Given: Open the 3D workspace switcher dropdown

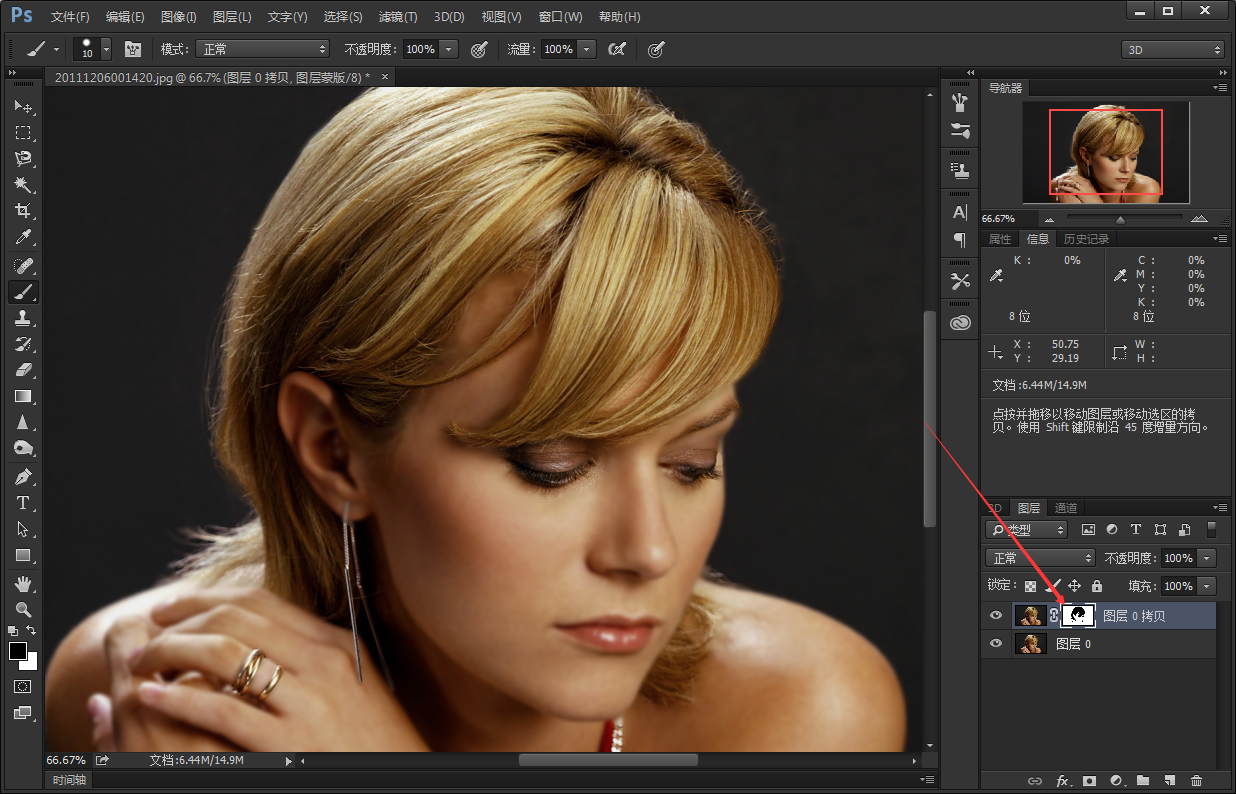Looking at the screenshot, I should 1172,49.
